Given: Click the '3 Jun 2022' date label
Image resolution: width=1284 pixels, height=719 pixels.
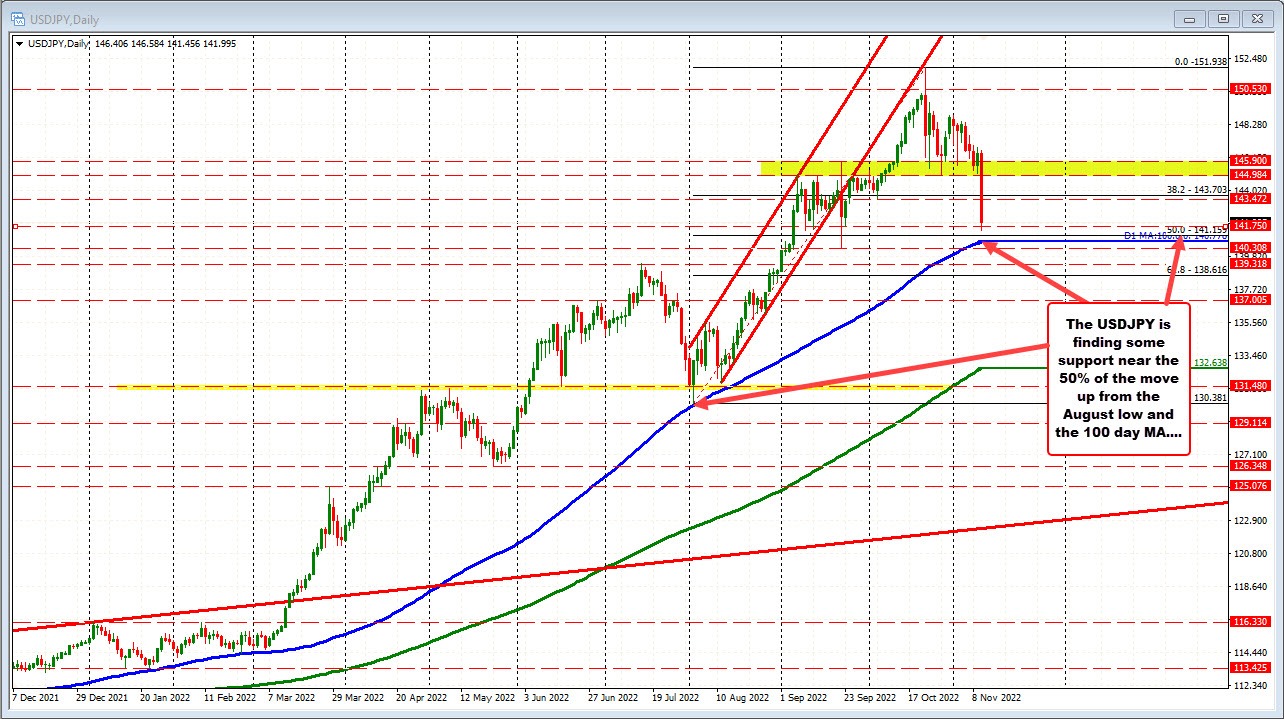Looking at the screenshot, I should (547, 697).
